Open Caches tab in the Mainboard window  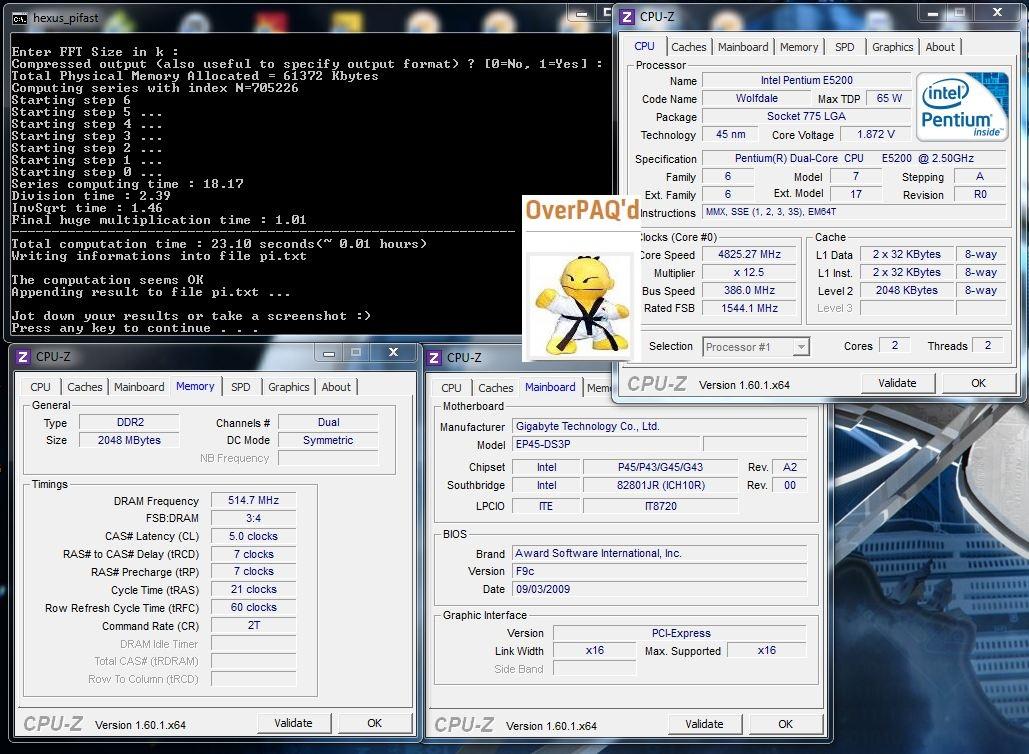click(495, 388)
